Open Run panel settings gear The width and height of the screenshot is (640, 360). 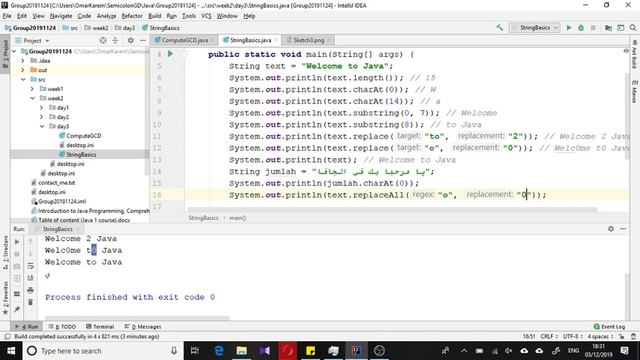[x=611, y=229]
